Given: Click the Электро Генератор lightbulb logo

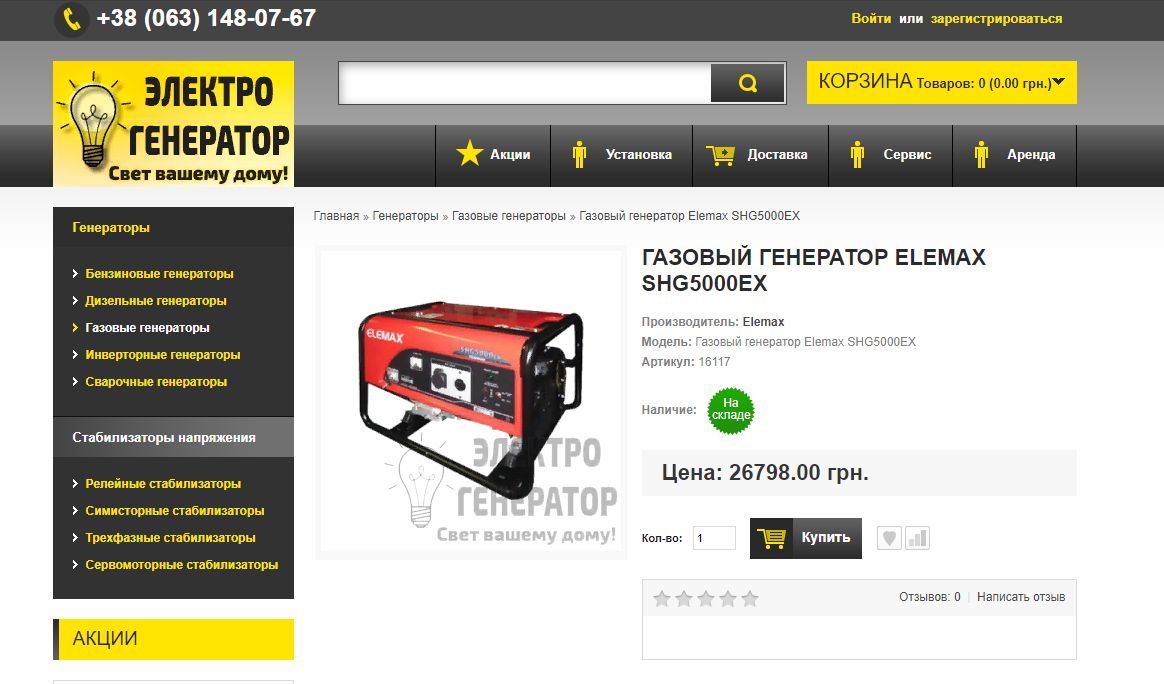Looking at the screenshot, I should [174, 123].
